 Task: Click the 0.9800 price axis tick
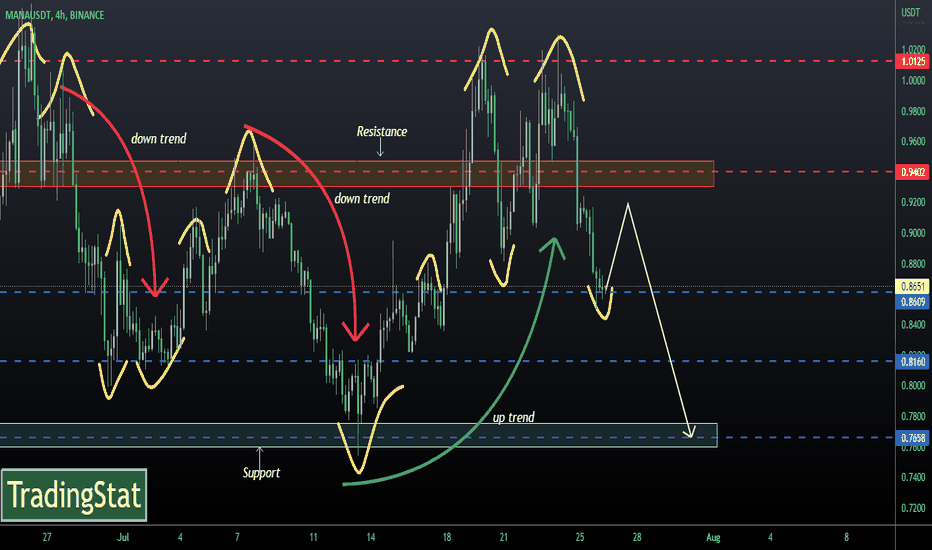coord(913,111)
